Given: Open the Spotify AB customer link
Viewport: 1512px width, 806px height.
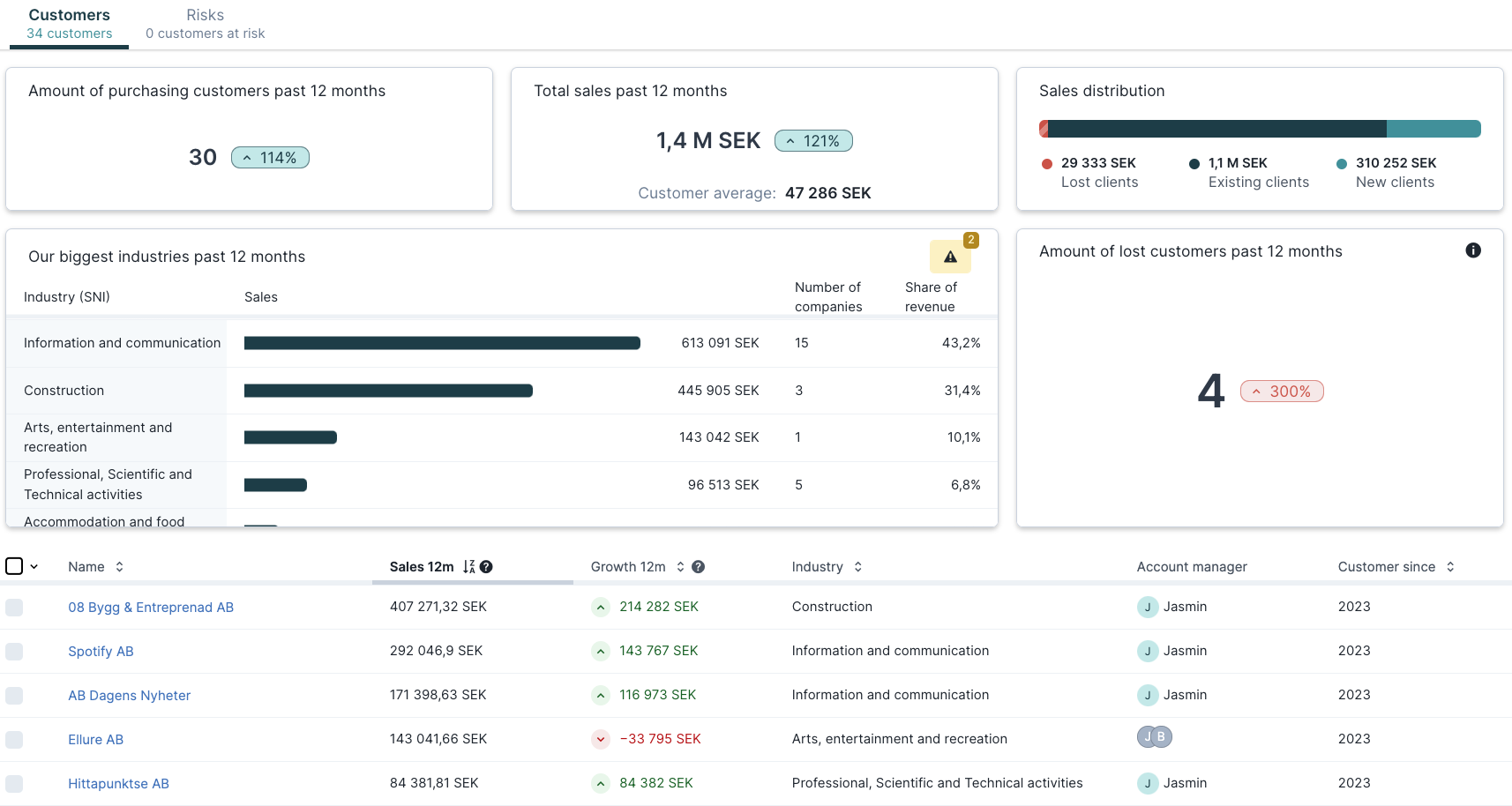Looking at the screenshot, I should point(101,652).
